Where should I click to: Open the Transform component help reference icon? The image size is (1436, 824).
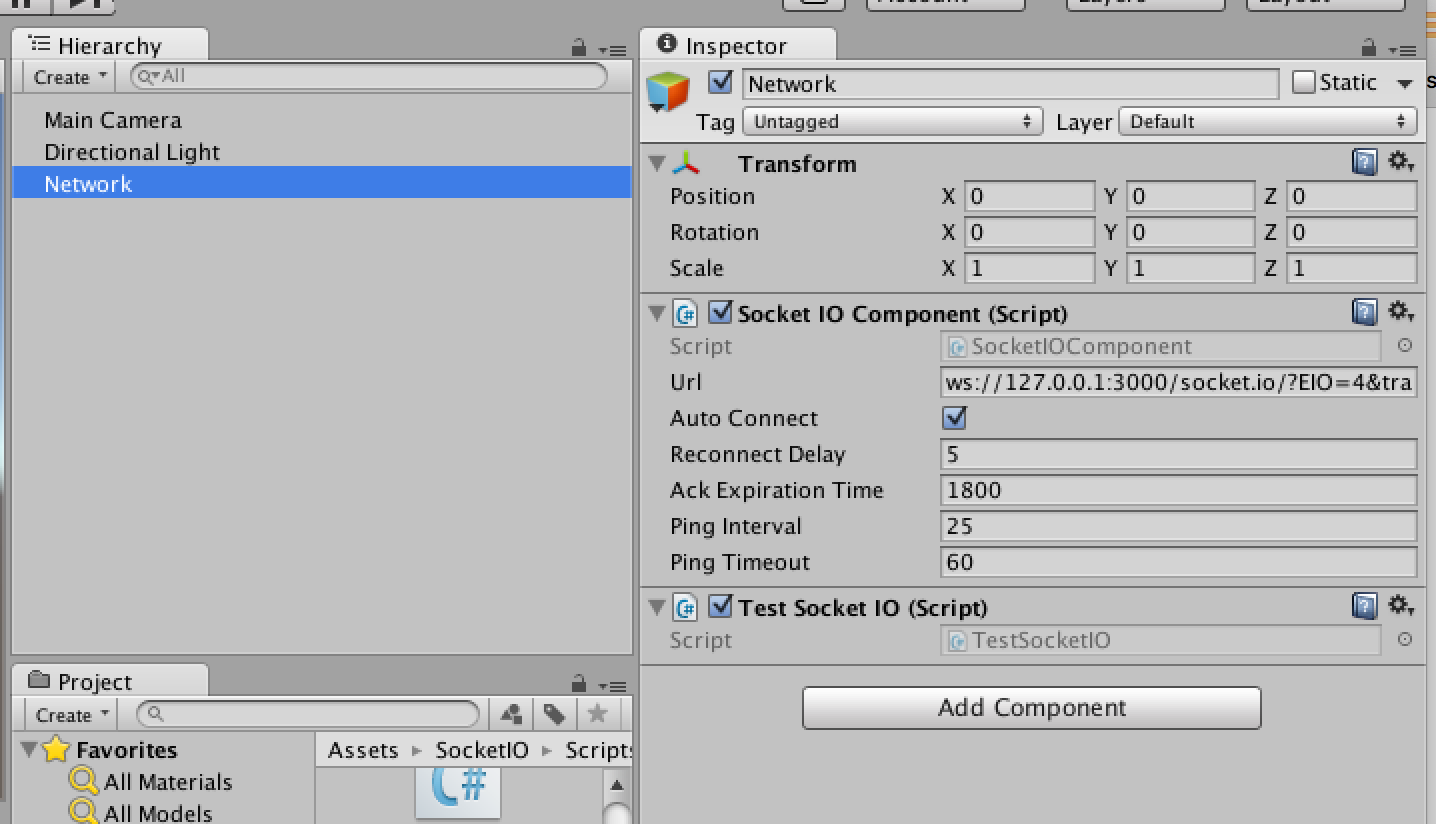(x=1364, y=160)
